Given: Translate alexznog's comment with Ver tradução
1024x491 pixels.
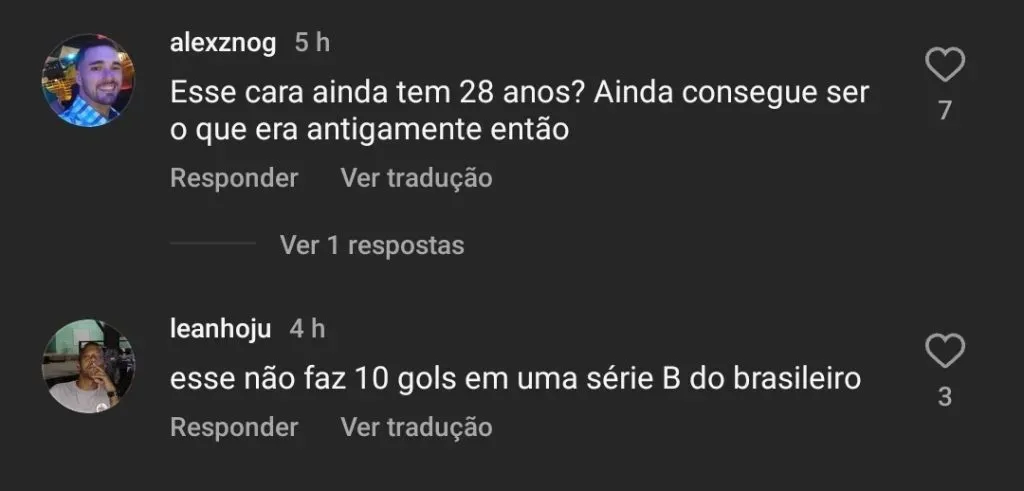Looking at the screenshot, I should pos(416,178).
